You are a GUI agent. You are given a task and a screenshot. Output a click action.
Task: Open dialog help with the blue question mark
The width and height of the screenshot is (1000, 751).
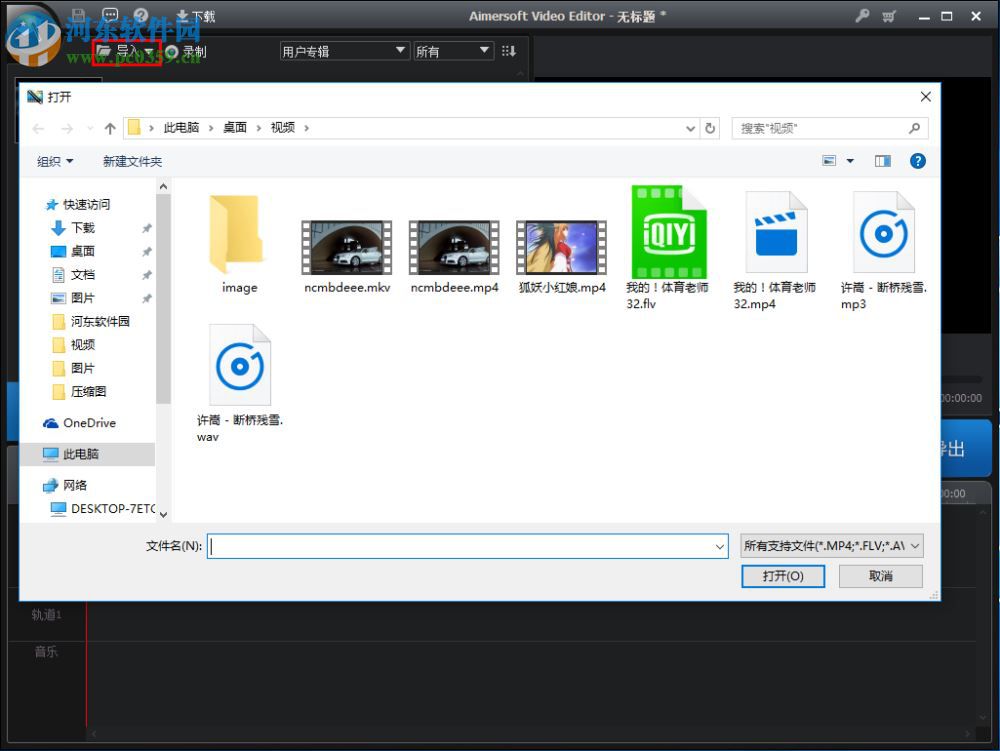coord(917,161)
